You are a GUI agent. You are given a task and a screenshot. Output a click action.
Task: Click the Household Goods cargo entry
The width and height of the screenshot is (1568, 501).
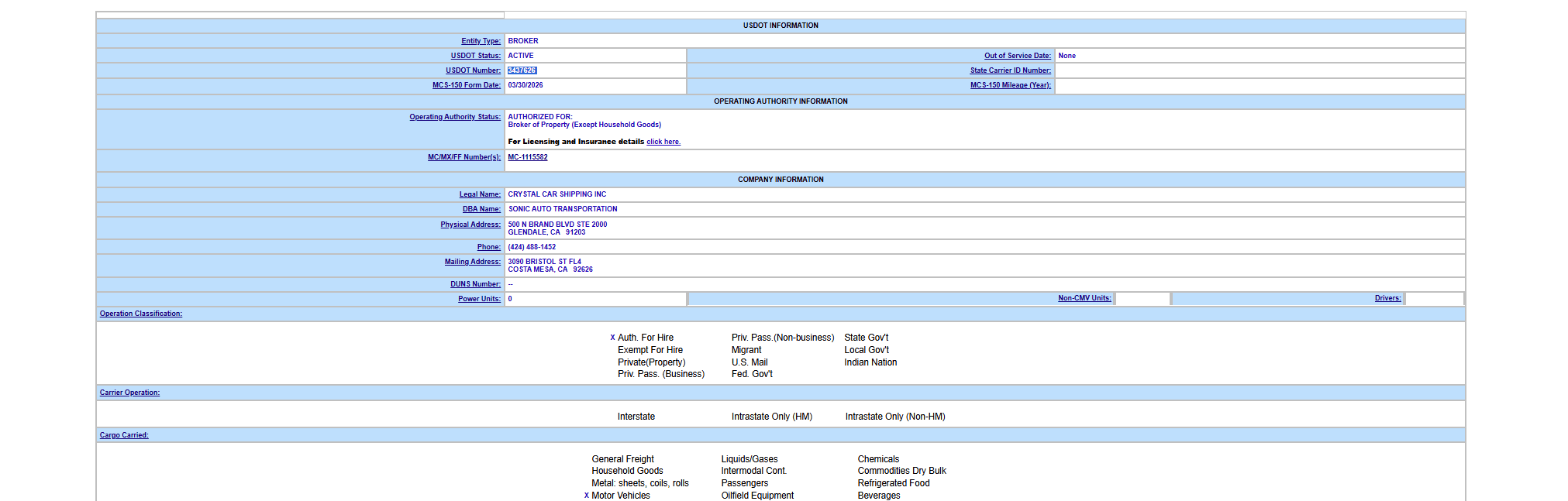pyautogui.click(x=627, y=471)
